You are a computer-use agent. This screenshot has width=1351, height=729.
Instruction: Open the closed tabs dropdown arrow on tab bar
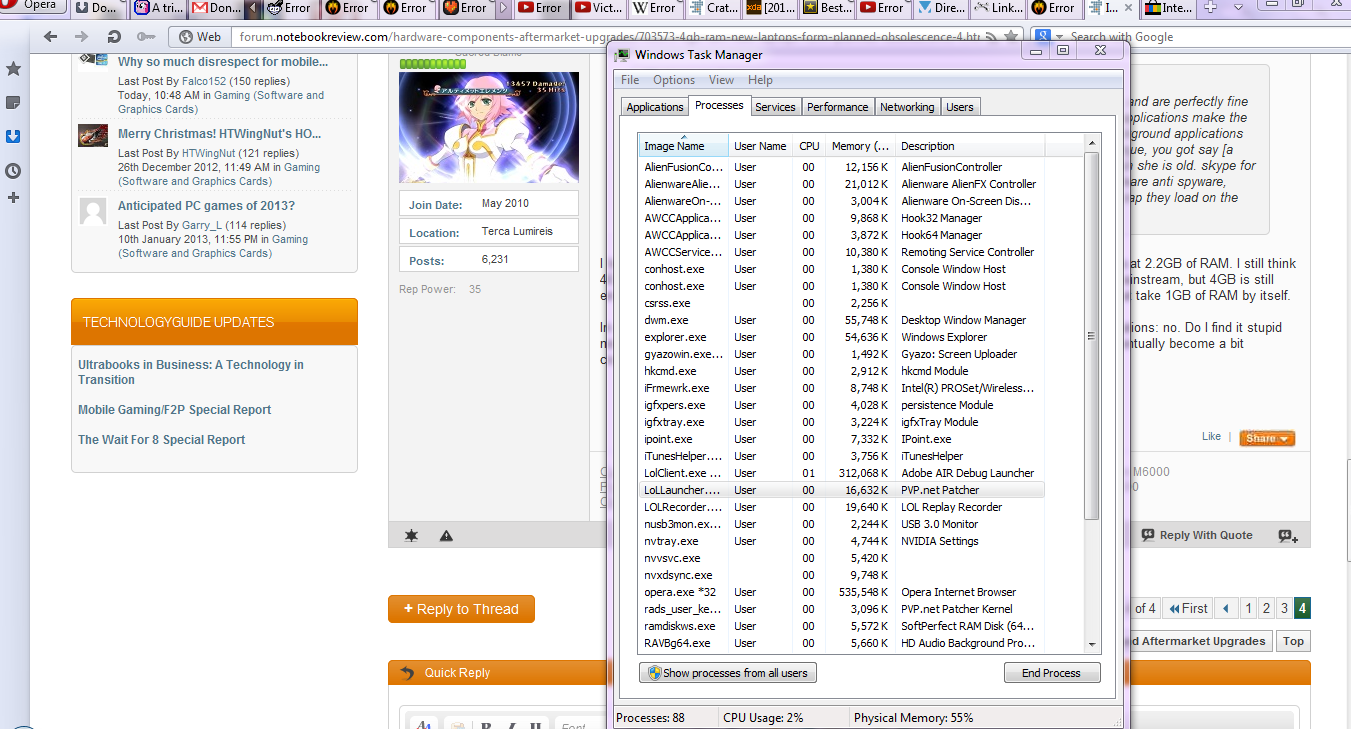point(1238,8)
